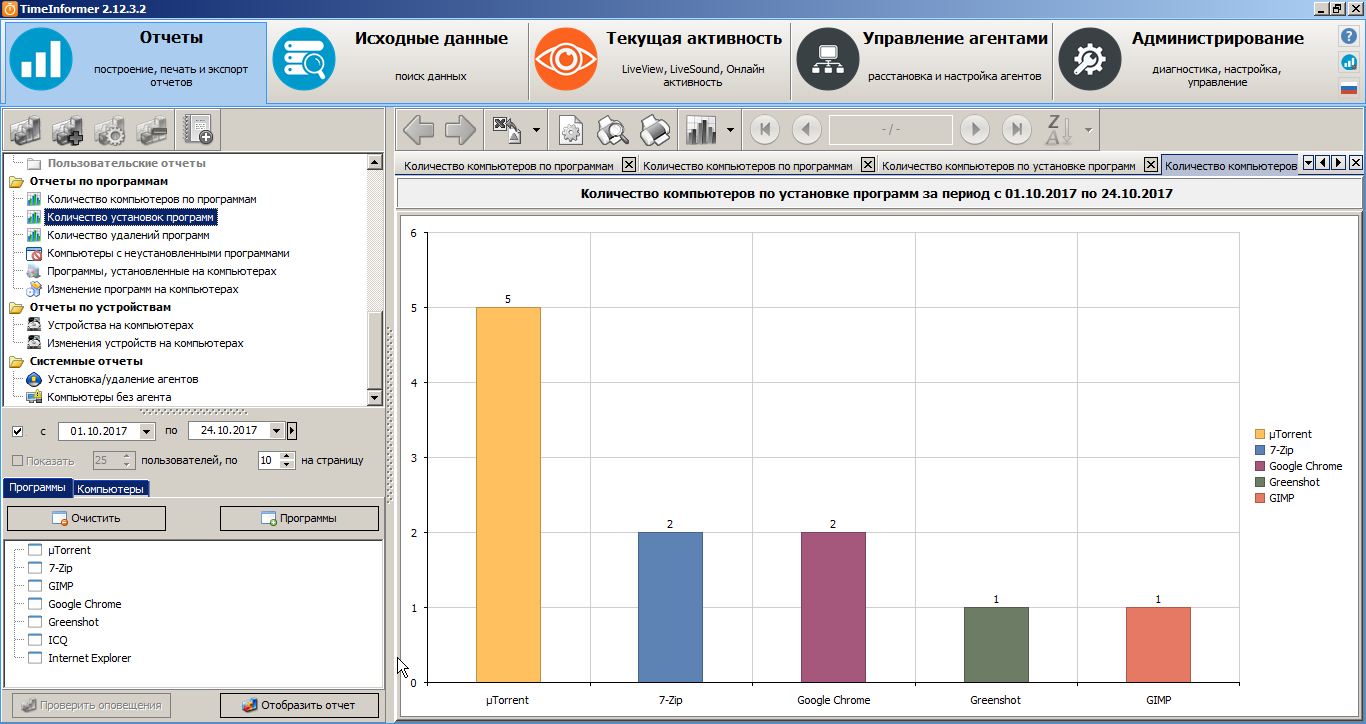The height and width of the screenshot is (724, 1366).
Task: Open the Excel export dropdown arrow
Action: 536,130
